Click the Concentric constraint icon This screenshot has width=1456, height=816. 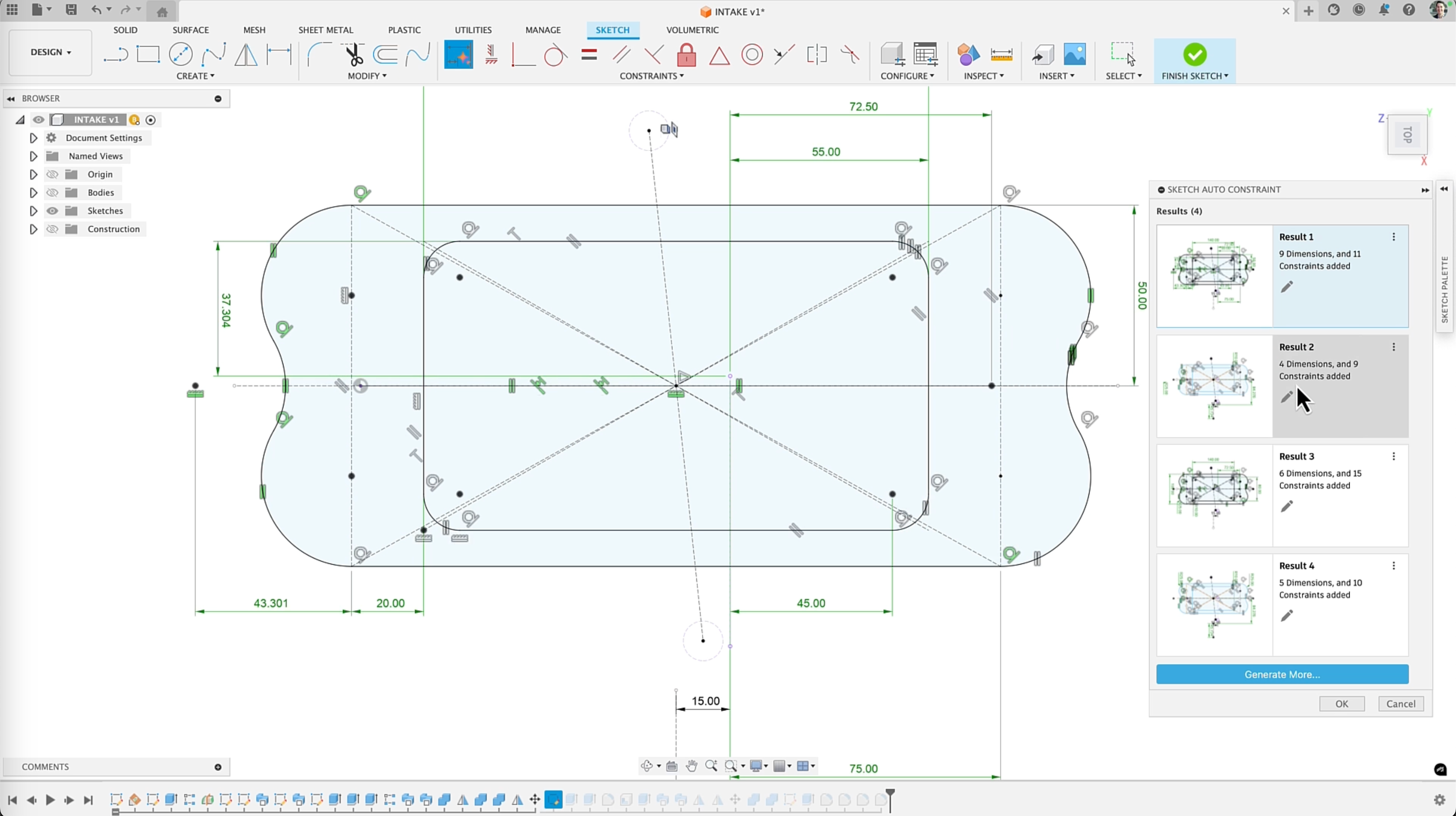point(752,55)
